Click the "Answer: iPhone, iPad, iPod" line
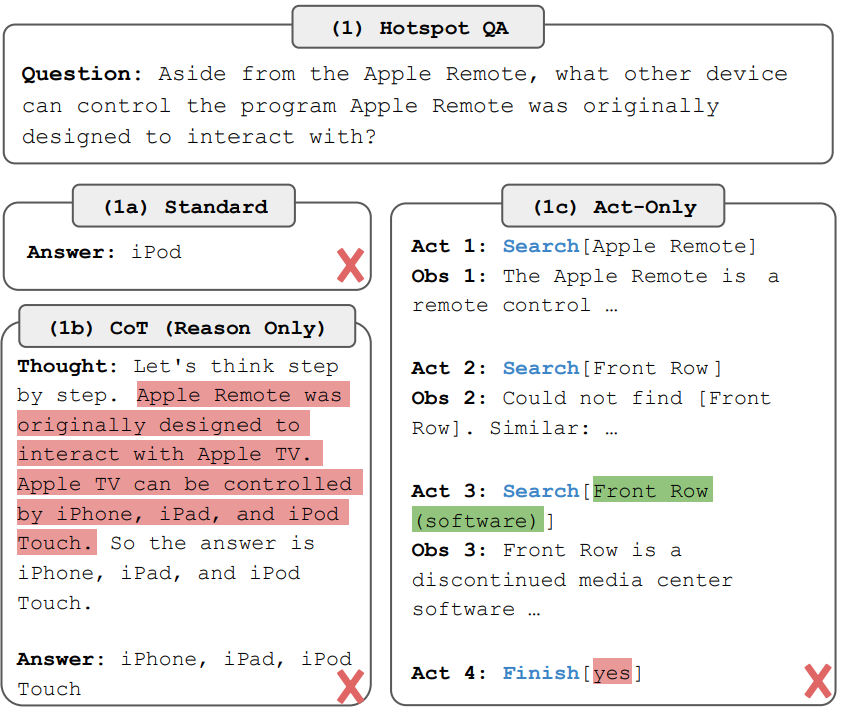The height and width of the screenshot is (711, 843). [184, 658]
